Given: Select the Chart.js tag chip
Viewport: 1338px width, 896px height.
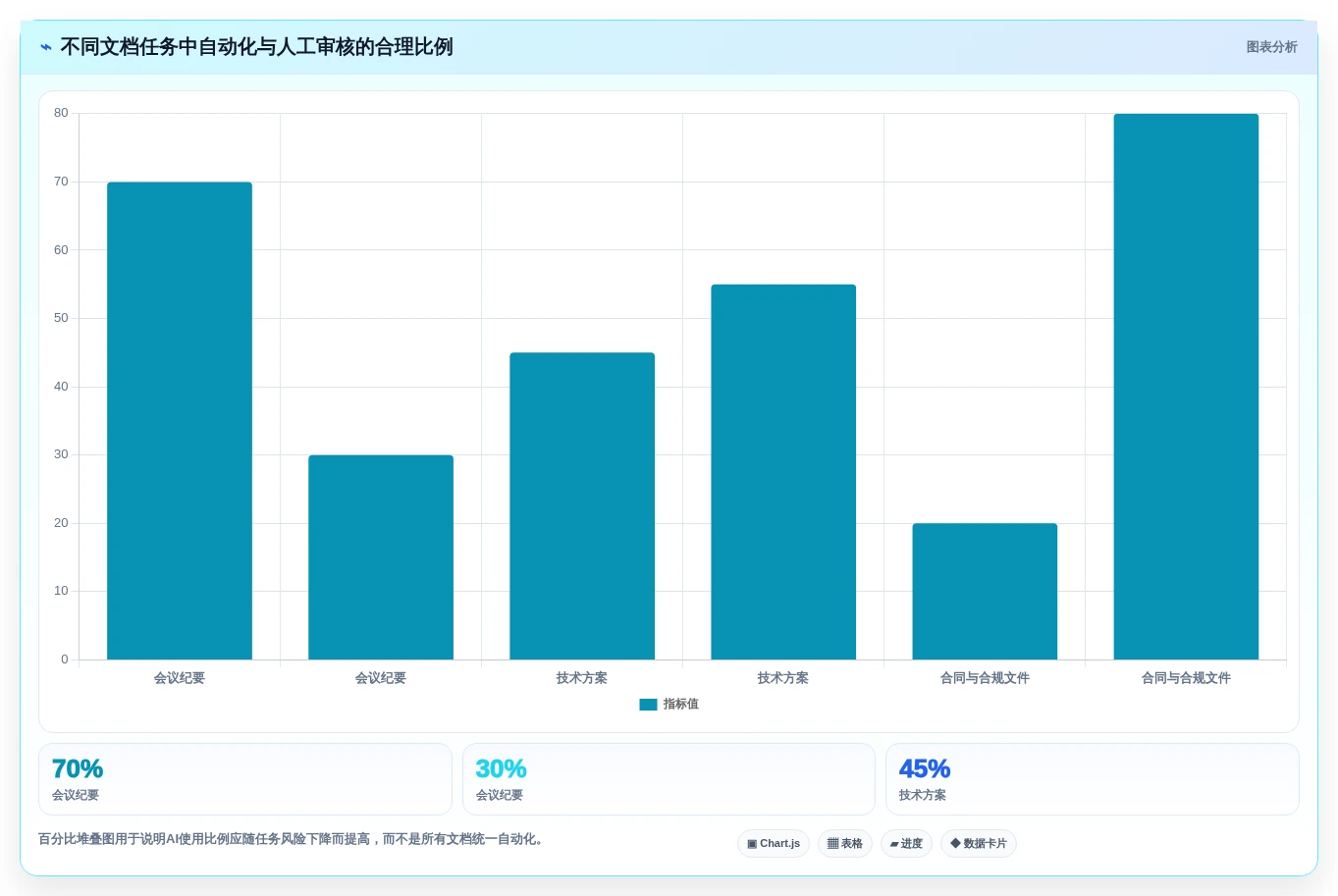Looking at the screenshot, I should pyautogui.click(x=774, y=843).
